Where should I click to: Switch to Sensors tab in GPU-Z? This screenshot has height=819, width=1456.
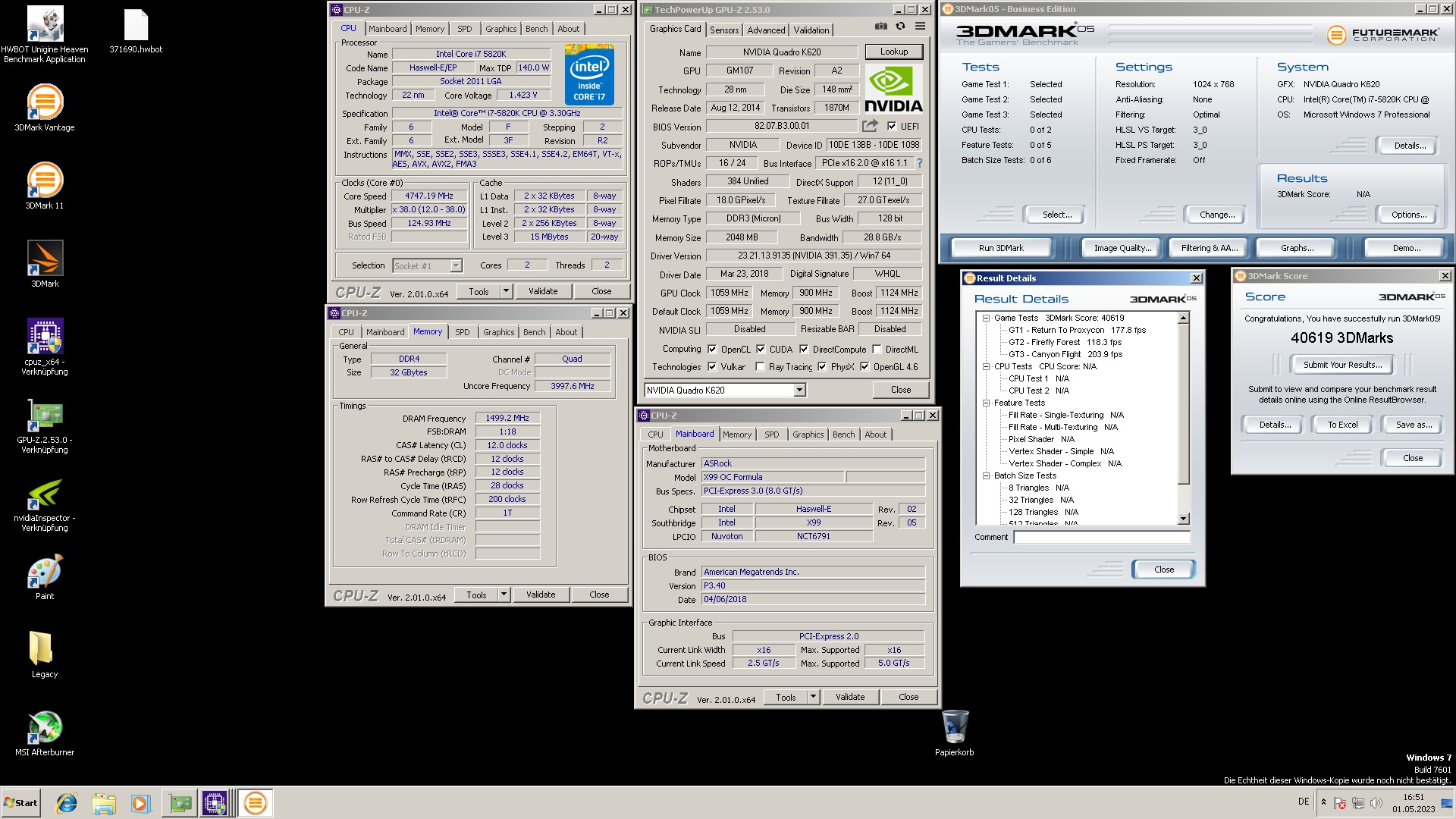tap(724, 30)
